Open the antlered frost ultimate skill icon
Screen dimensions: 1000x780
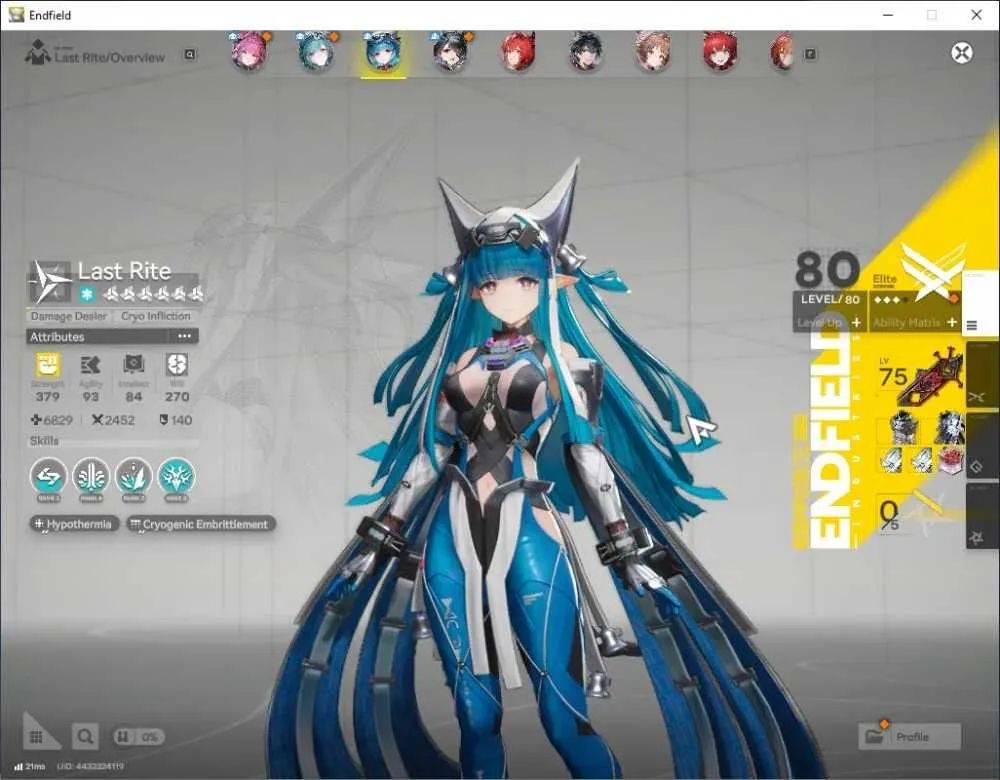[x=177, y=477]
